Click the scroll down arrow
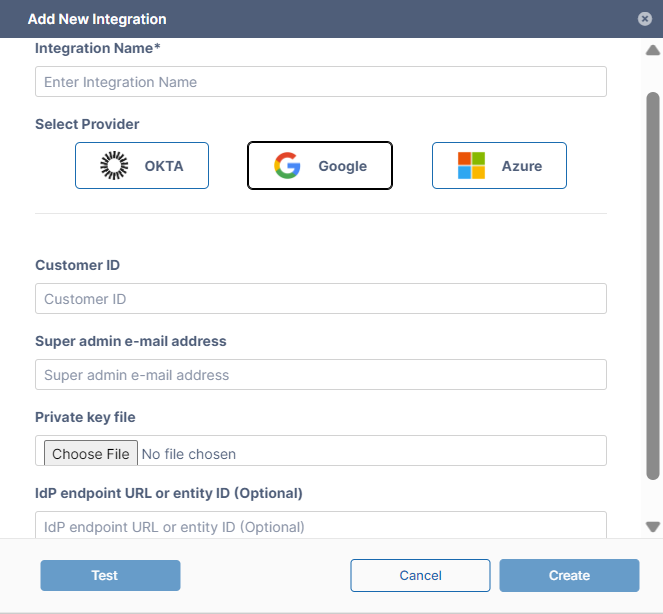Viewport: 663px width, 614px height. [653, 526]
